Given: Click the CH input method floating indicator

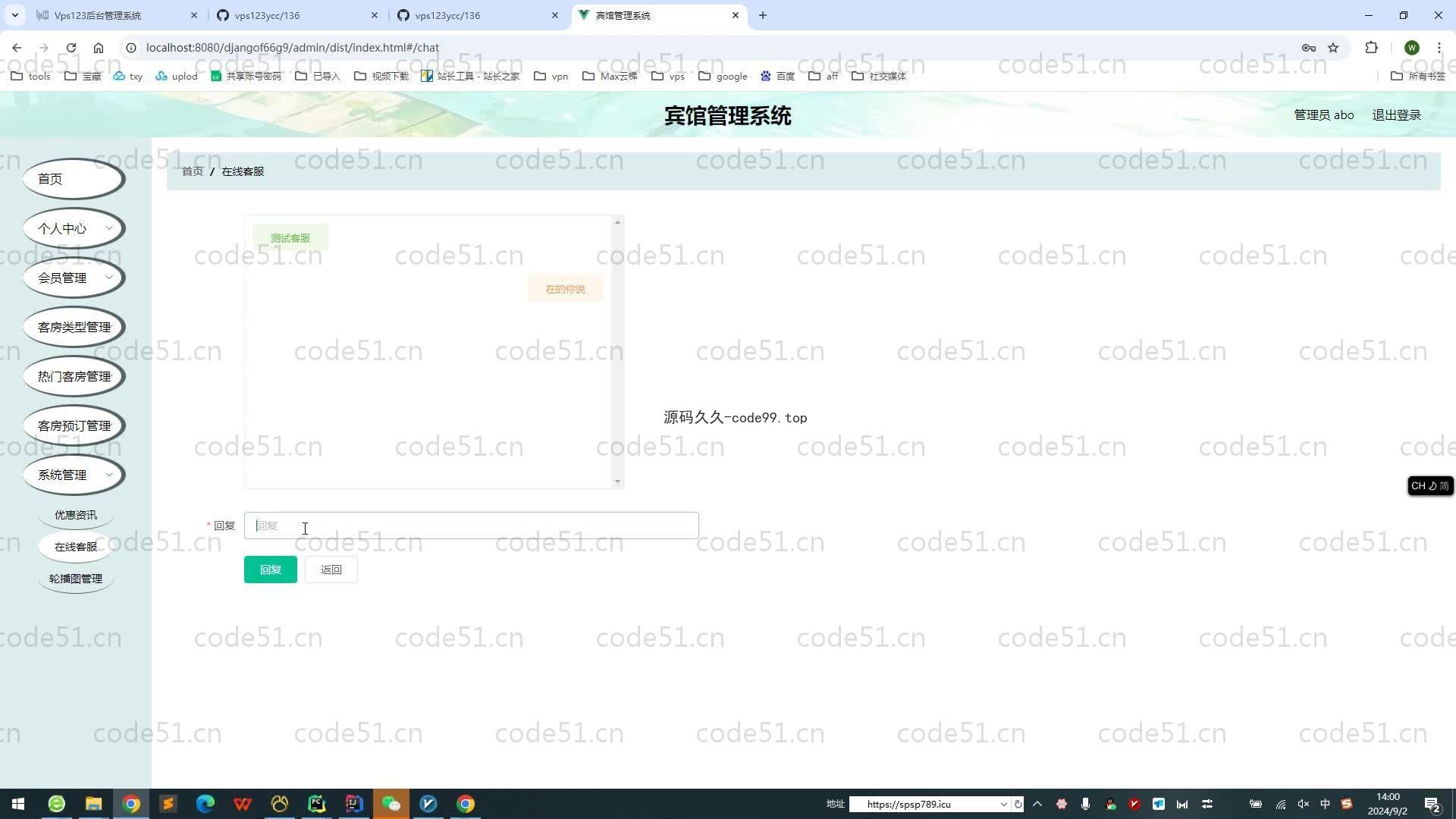Looking at the screenshot, I should click(x=1430, y=486).
